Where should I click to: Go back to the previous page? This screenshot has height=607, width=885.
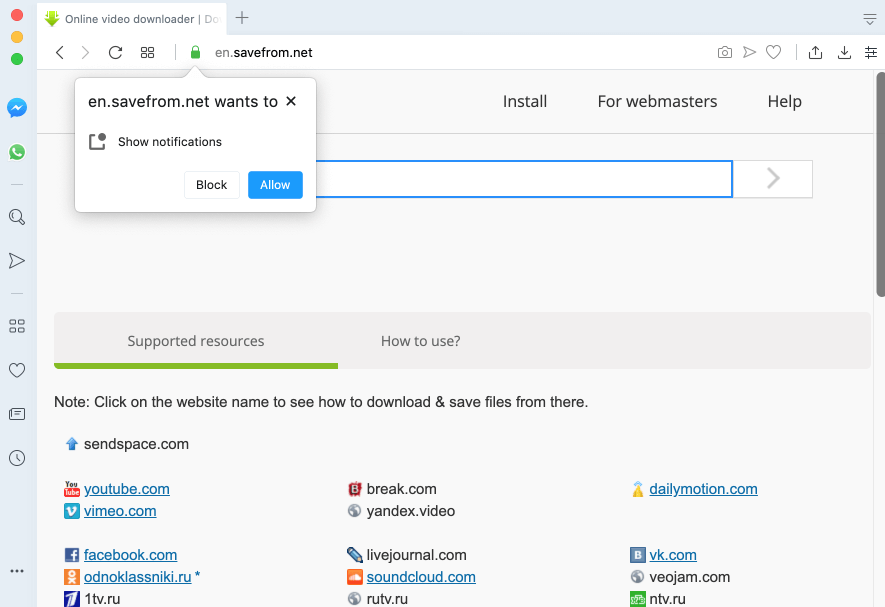60,53
